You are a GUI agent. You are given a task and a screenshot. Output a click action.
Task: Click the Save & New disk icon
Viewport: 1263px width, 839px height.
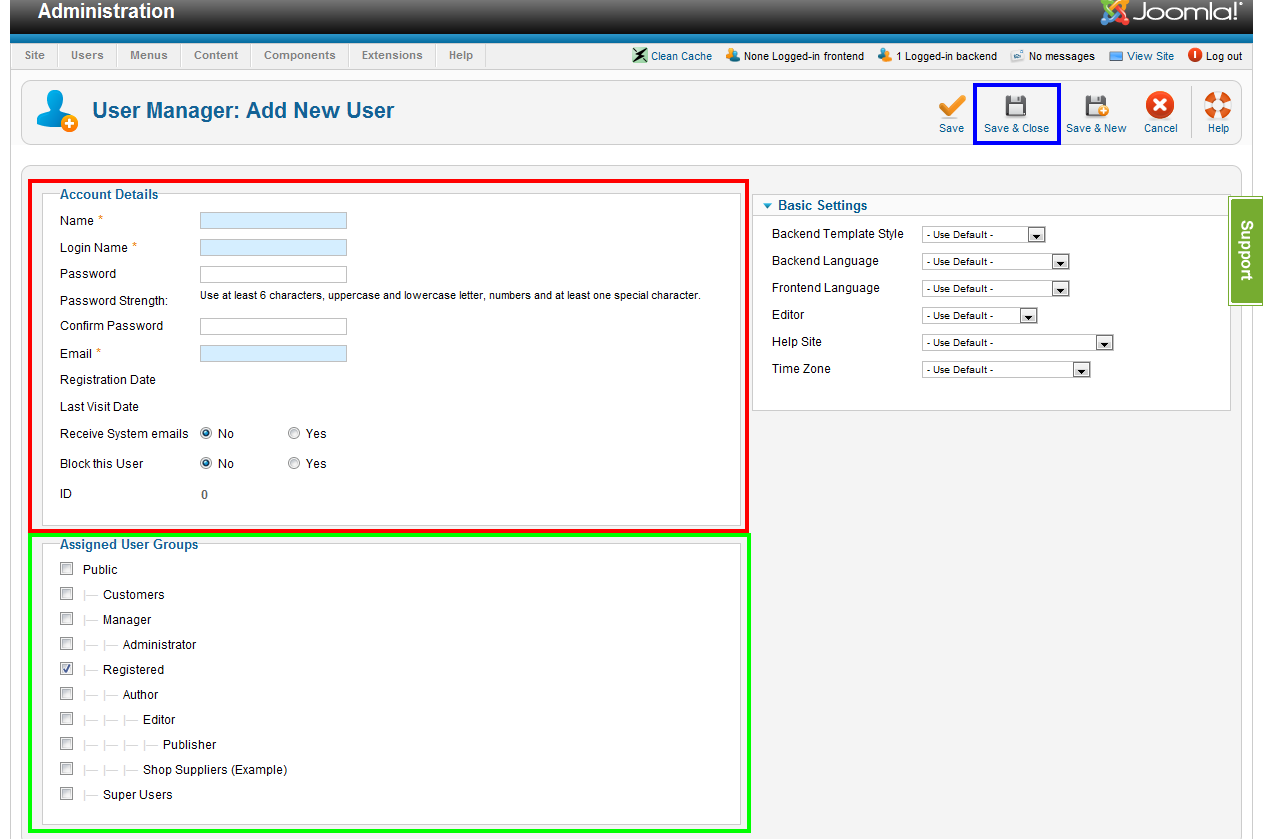pos(1096,105)
